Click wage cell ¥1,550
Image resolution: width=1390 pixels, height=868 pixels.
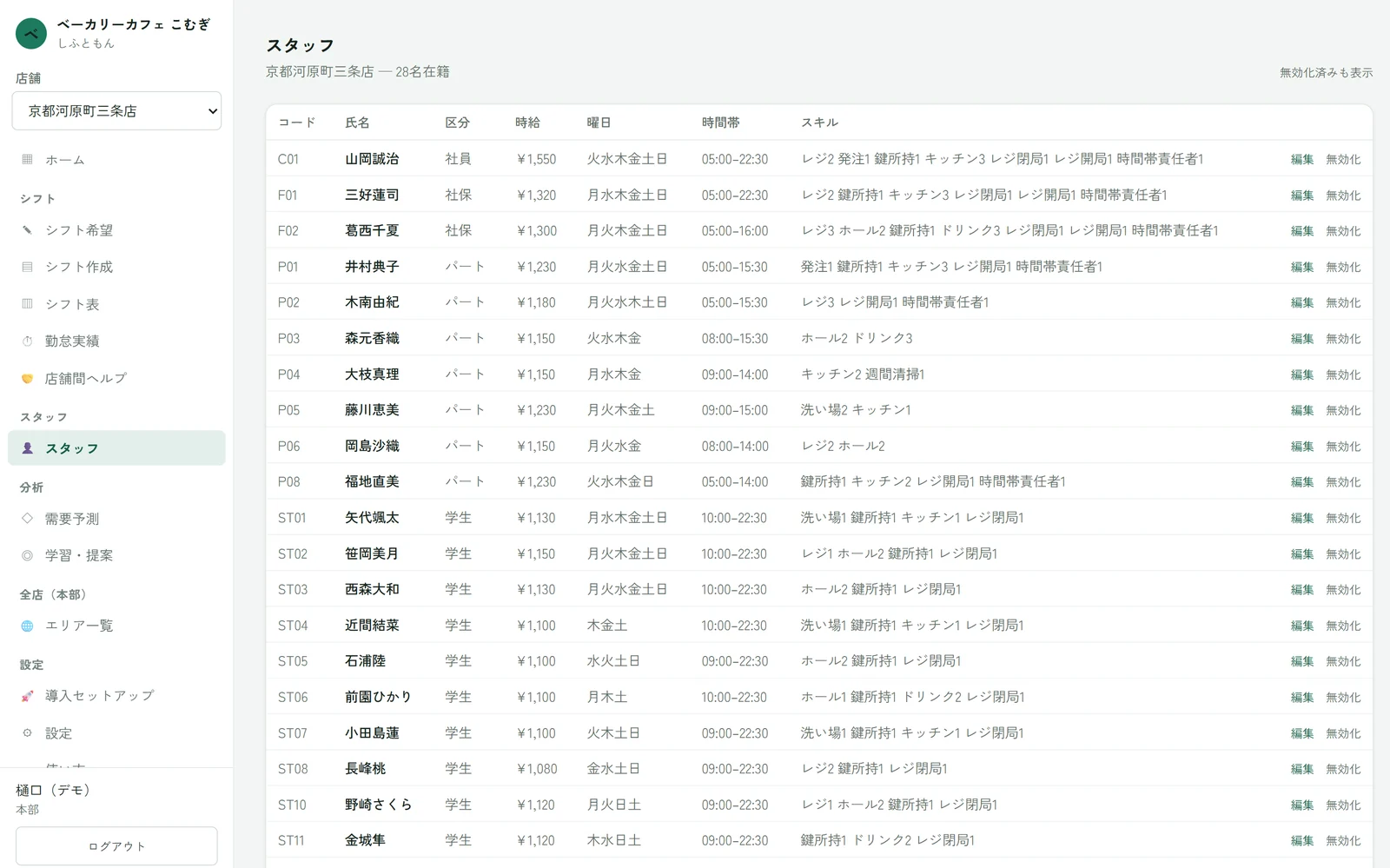536,159
